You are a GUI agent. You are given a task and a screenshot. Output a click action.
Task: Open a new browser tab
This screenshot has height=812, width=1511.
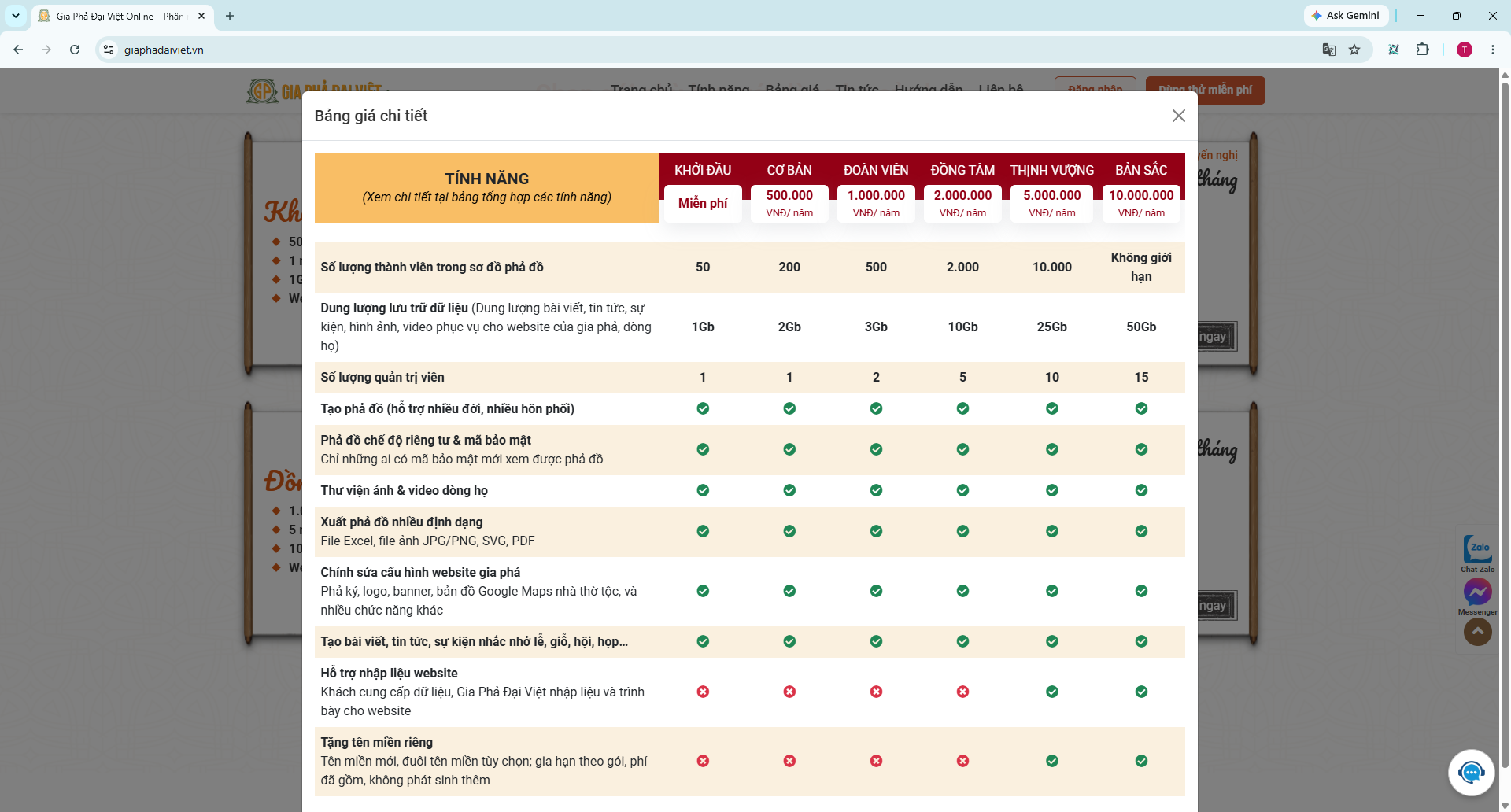pos(230,16)
